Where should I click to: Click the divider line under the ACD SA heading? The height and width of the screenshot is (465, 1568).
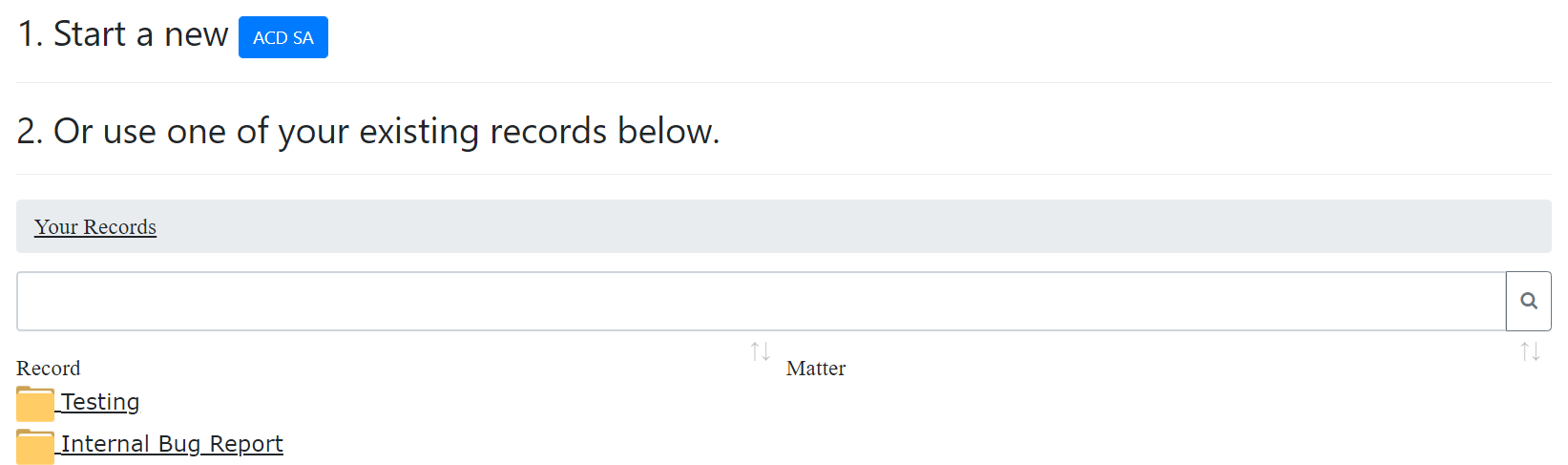[783, 83]
